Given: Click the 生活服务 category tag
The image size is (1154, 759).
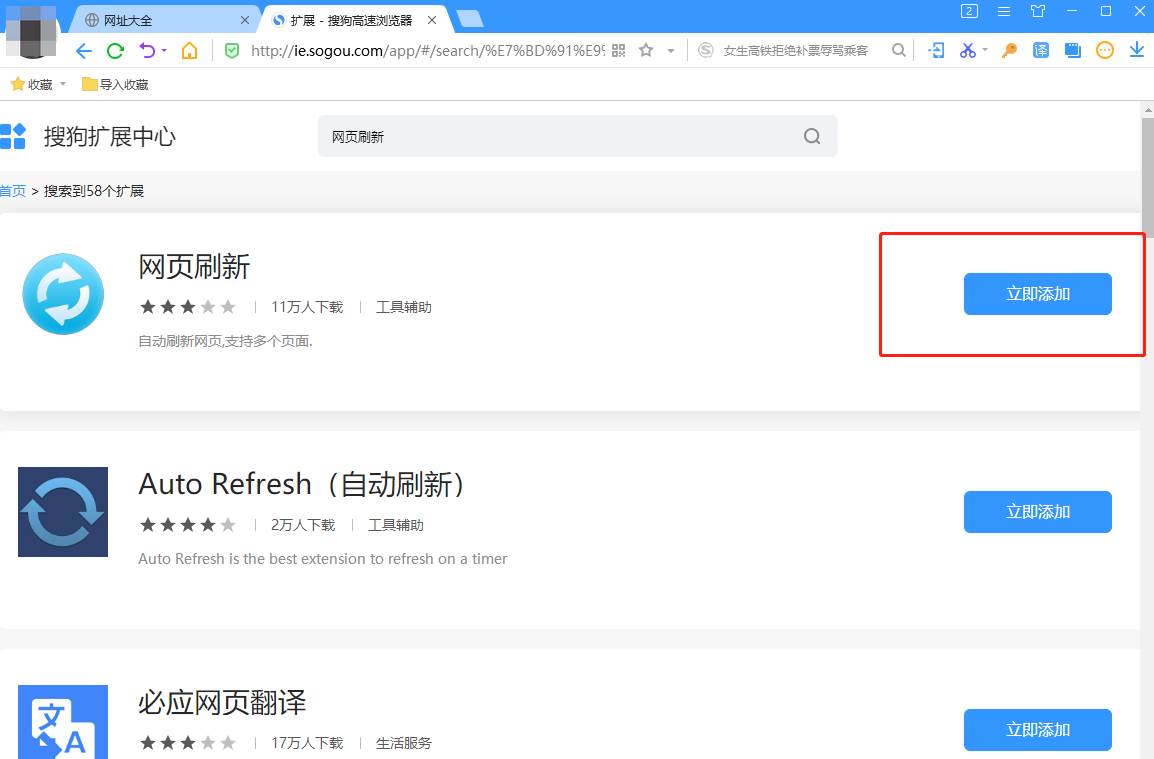Looking at the screenshot, I should click(x=403, y=743).
